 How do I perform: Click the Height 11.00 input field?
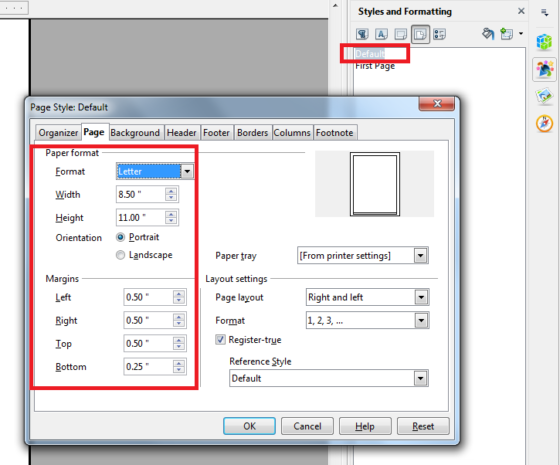click(141, 218)
